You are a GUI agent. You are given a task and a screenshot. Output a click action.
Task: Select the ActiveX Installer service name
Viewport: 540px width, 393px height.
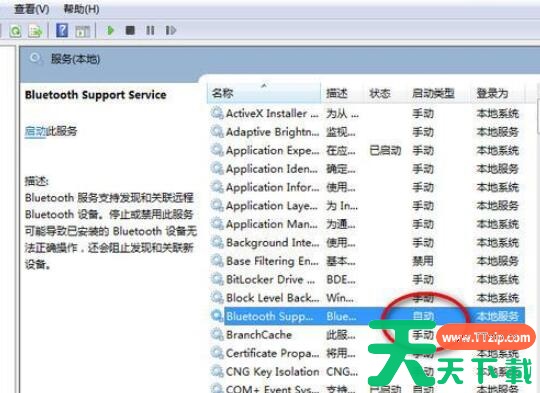(x=272, y=113)
